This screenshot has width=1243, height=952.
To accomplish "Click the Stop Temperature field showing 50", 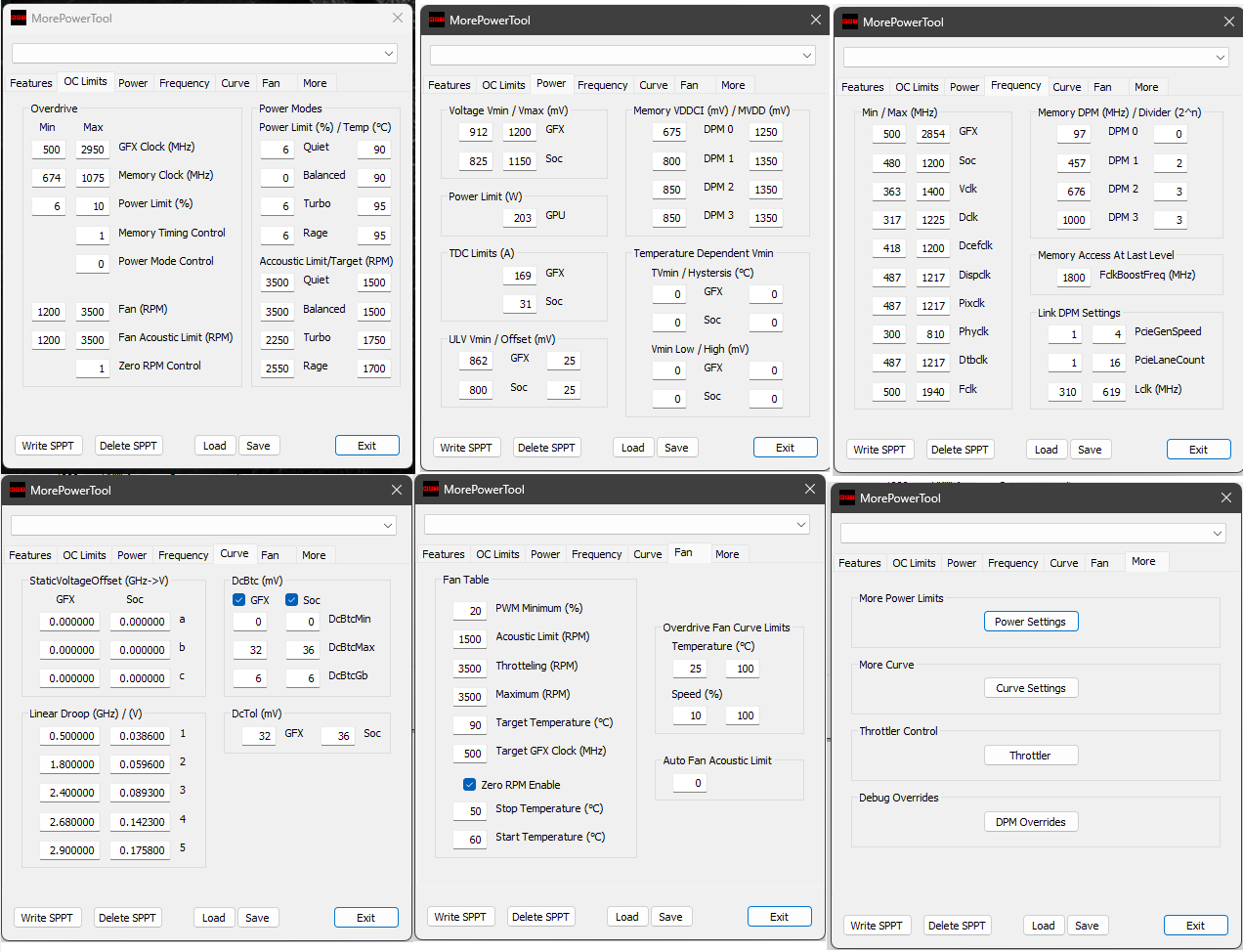I will [x=470, y=811].
